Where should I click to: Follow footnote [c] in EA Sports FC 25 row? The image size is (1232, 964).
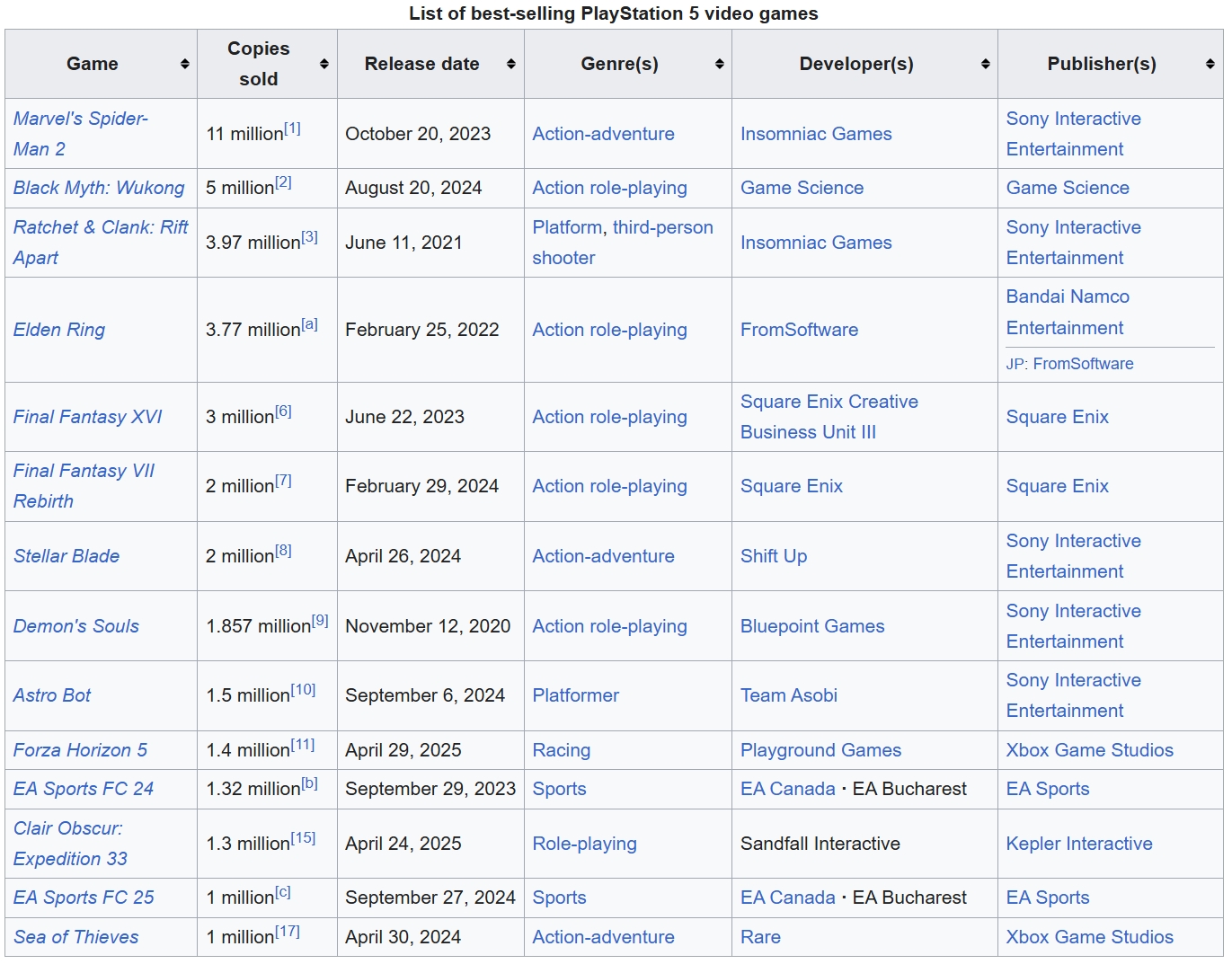point(283,892)
